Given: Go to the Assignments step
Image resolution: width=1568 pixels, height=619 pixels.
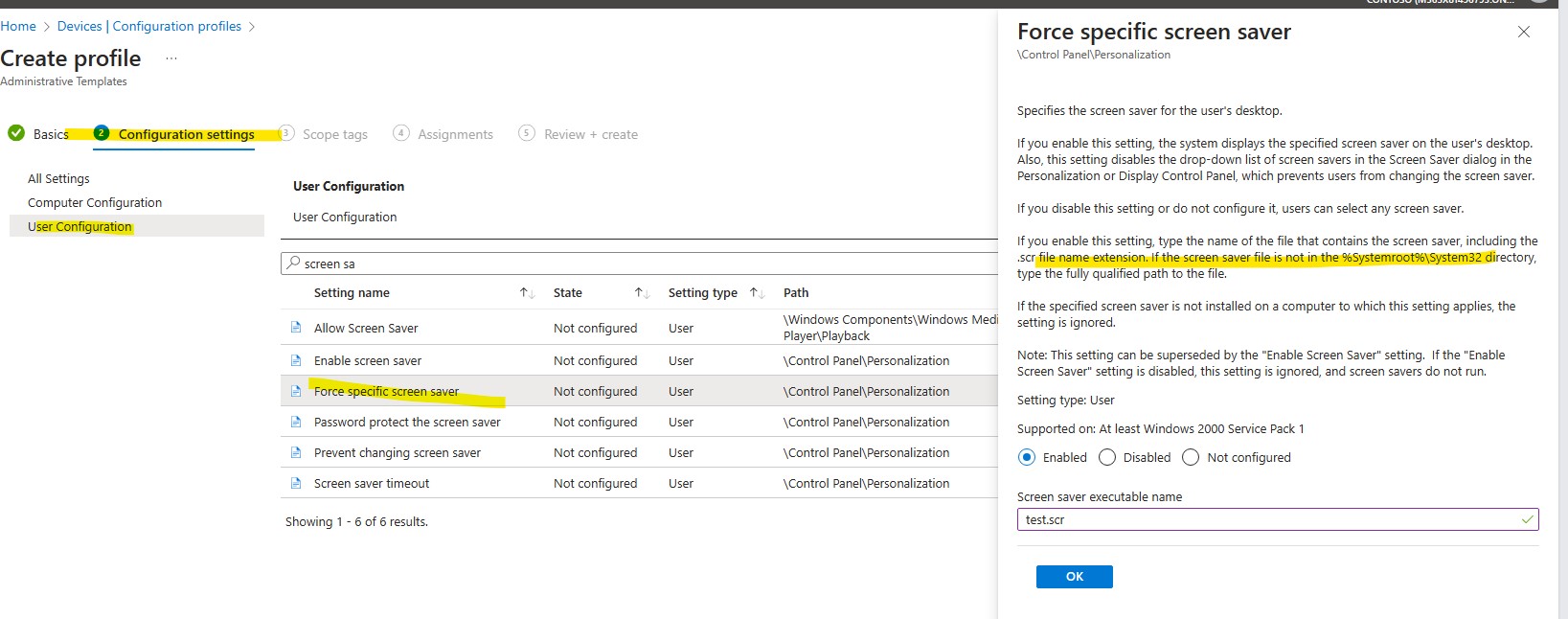Looking at the screenshot, I should pyautogui.click(x=455, y=134).
